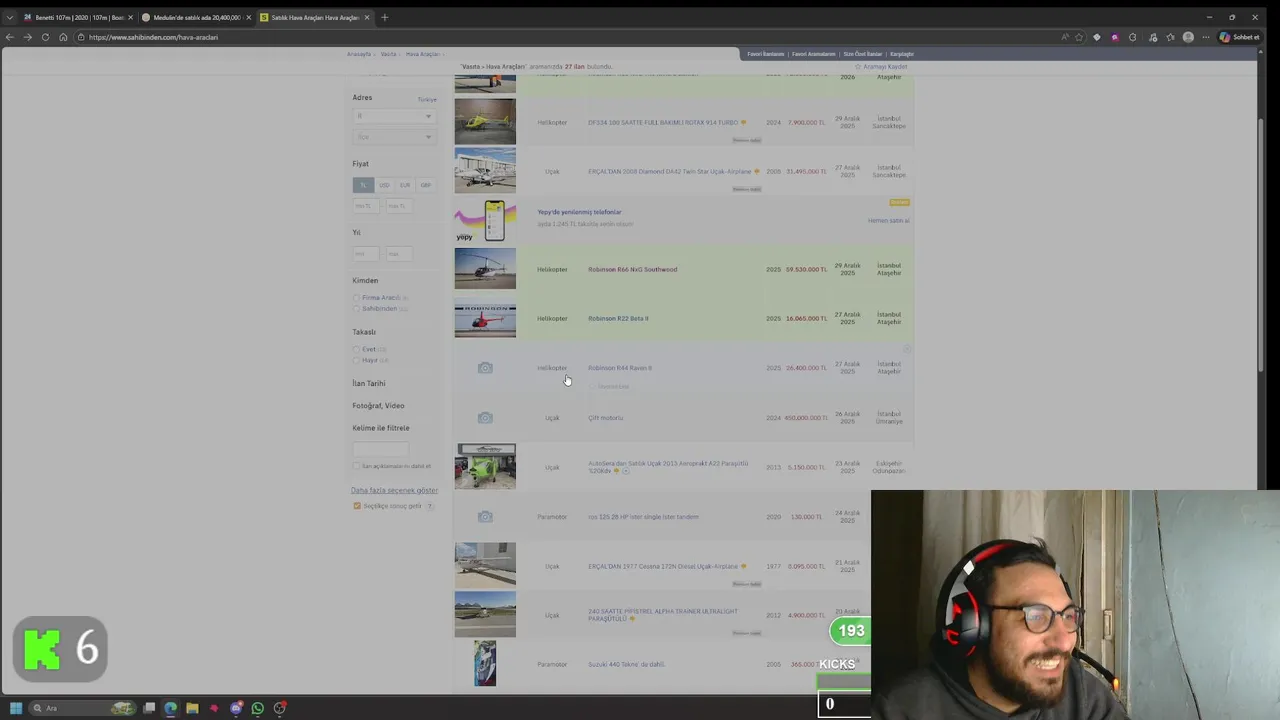Click Aramayı Kaydet star link

pyautogui.click(x=881, y=67)
